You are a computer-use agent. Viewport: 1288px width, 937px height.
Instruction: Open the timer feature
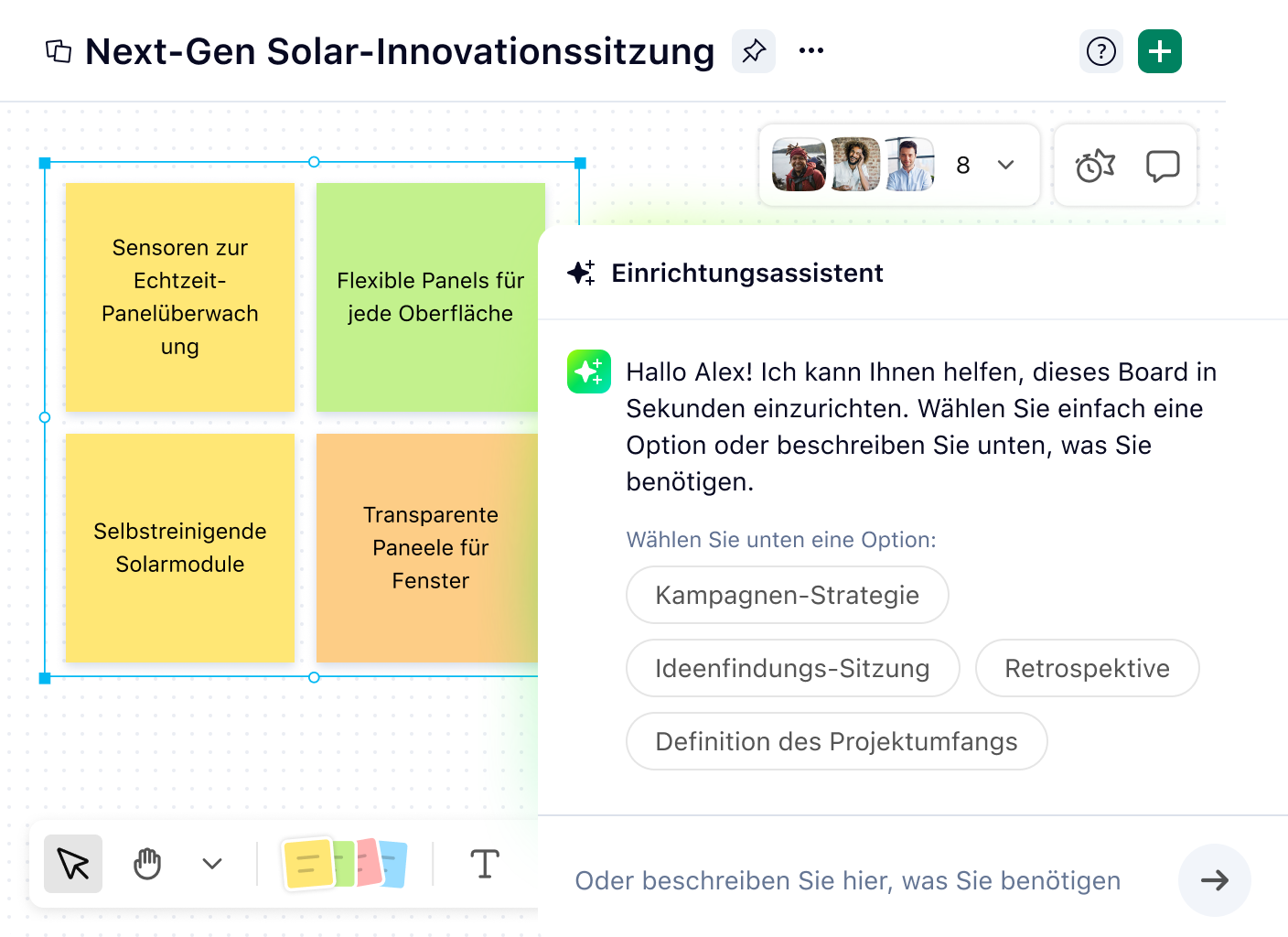pyautogui.click(x=1092, y=165)
